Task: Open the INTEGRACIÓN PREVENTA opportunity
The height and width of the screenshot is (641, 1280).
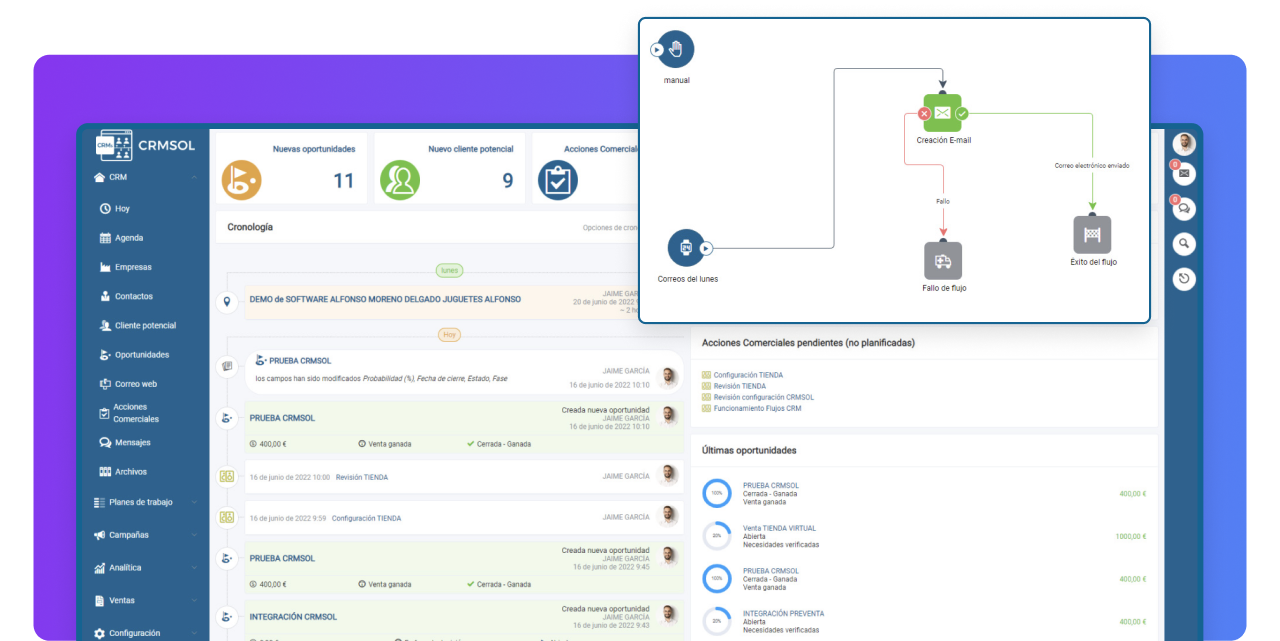Action: pos(783,613)
